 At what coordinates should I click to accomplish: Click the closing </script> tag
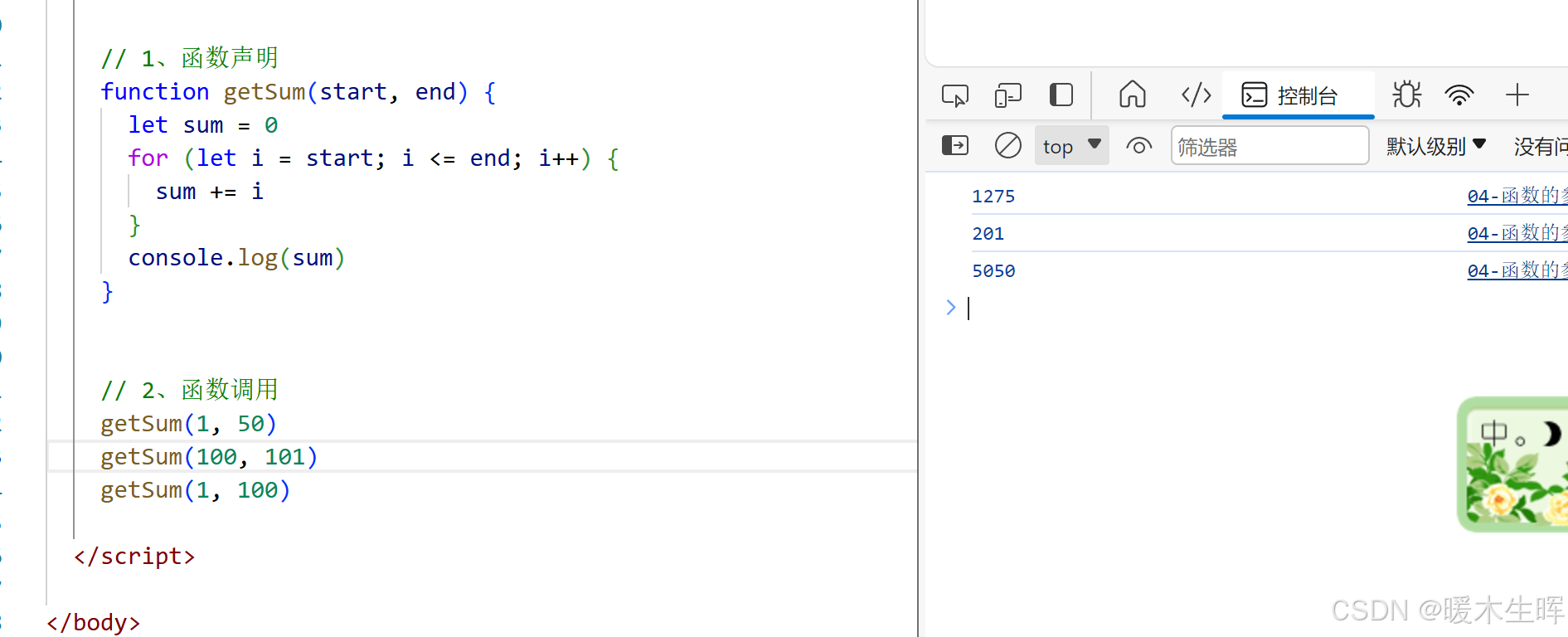point(134,557)
